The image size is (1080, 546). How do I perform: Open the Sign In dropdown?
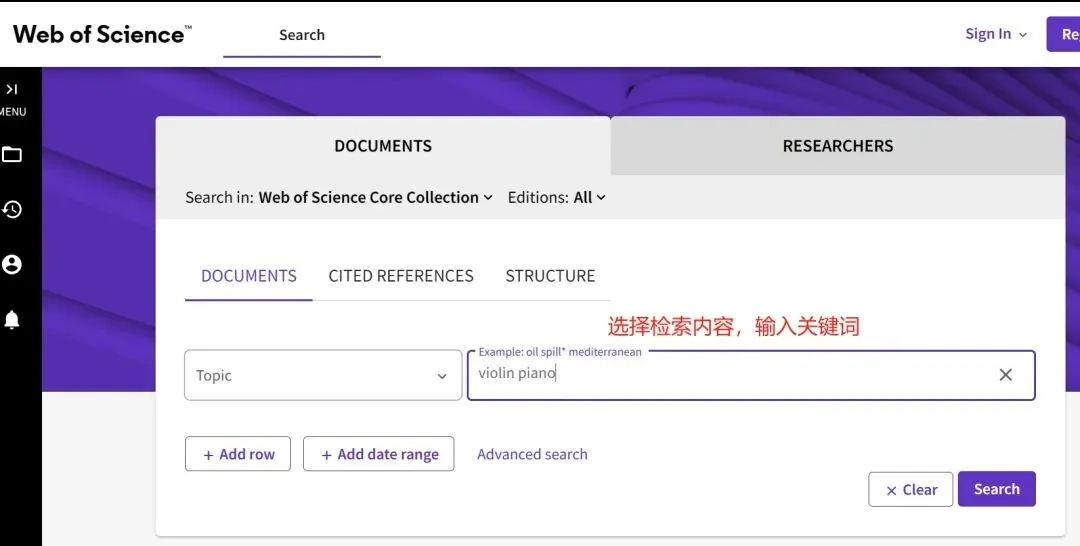[996, 34]
